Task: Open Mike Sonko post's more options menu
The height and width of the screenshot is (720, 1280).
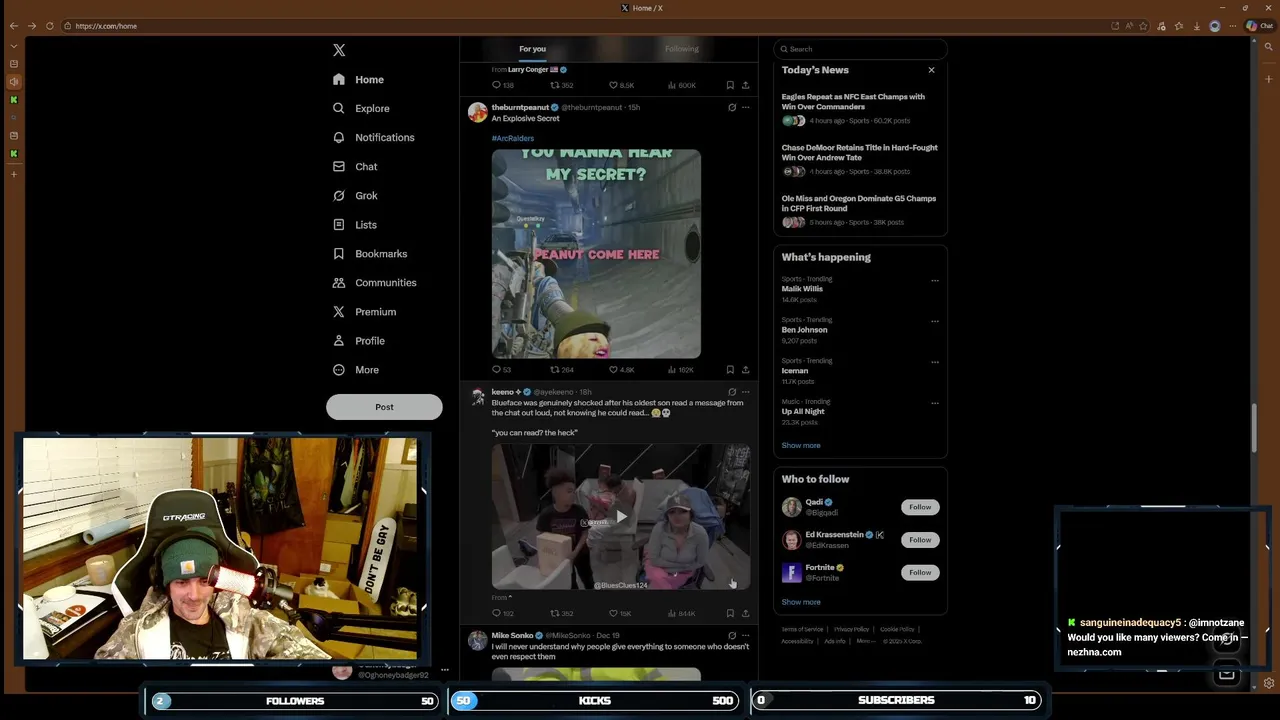Action: pyautogui.click(x=745, y=635)
